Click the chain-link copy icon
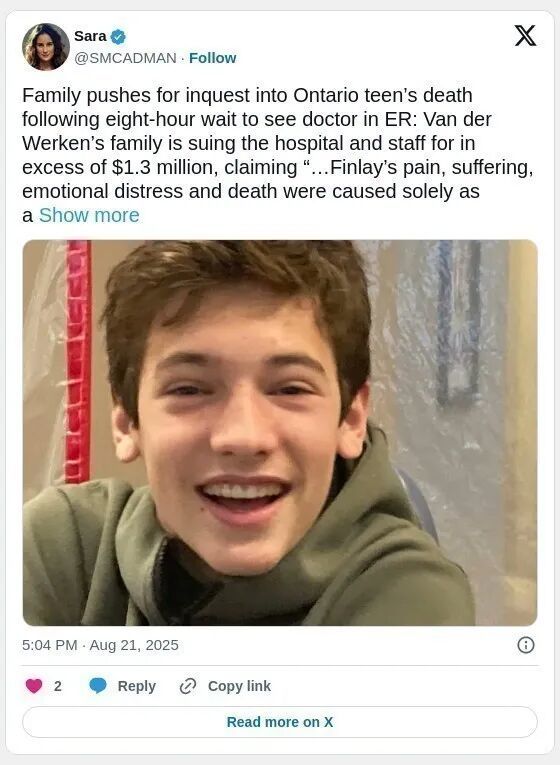560x765 pixels. coord(188,686)
